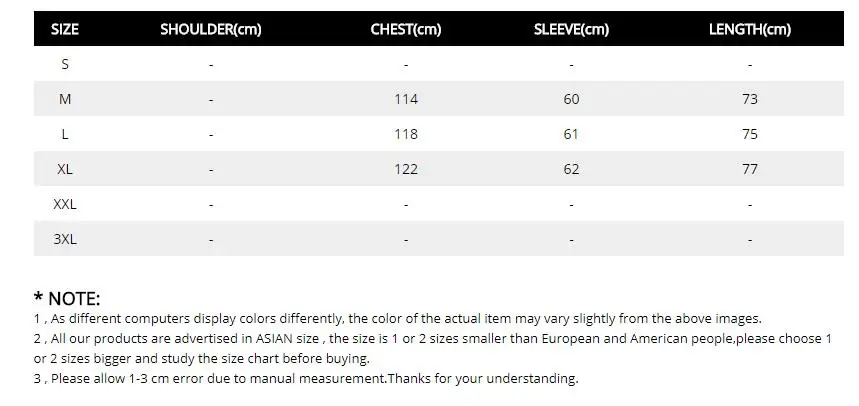Select the L size row label

[x=65, y=134]
